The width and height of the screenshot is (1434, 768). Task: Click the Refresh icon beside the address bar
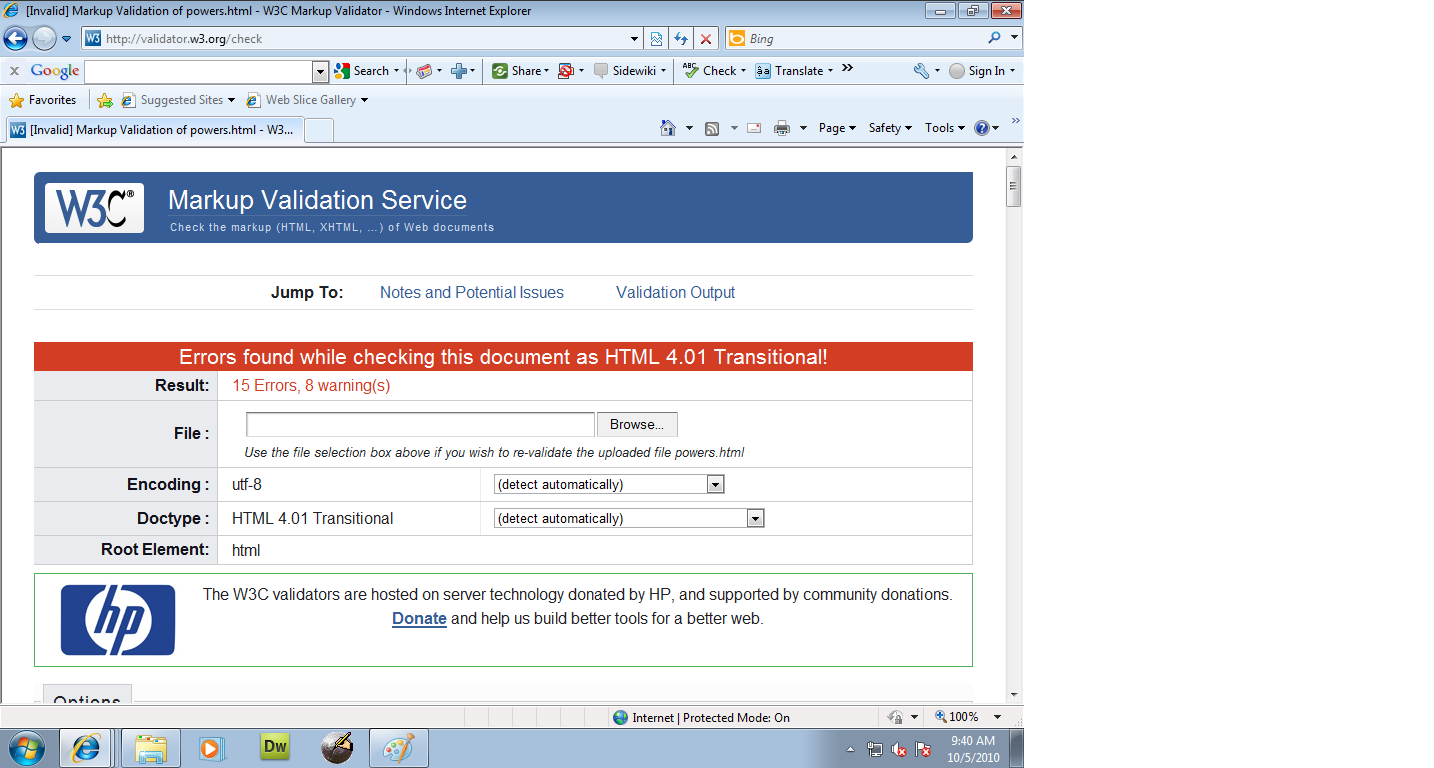click(681, 39)
